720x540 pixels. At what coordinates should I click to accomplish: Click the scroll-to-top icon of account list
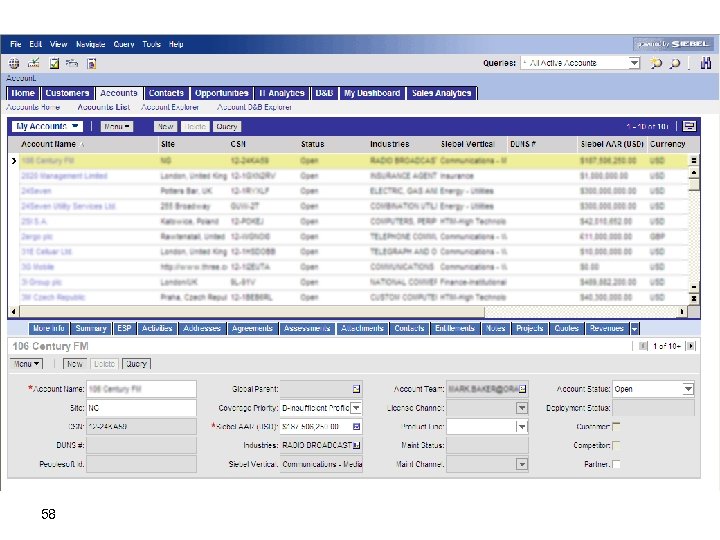(694, 160)
